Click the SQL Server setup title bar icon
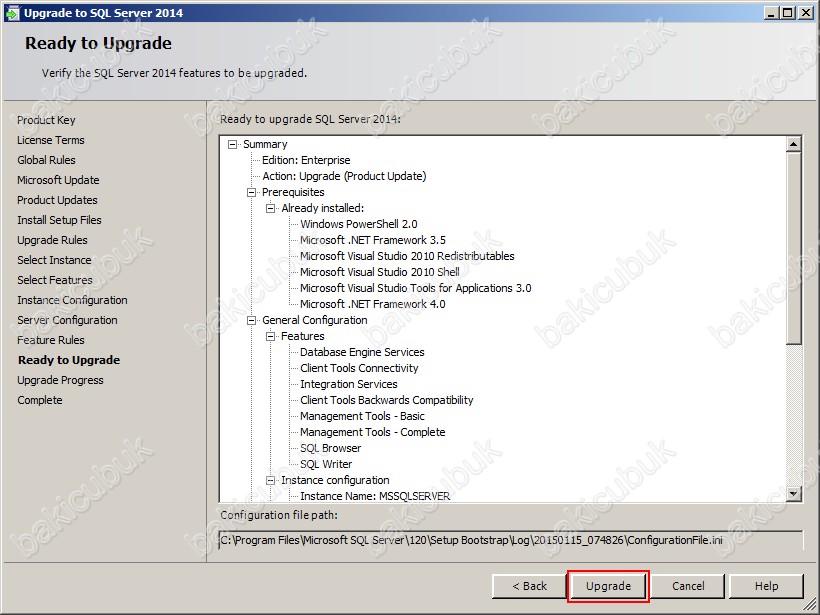820x615 pixels. [x=12, y=13]
